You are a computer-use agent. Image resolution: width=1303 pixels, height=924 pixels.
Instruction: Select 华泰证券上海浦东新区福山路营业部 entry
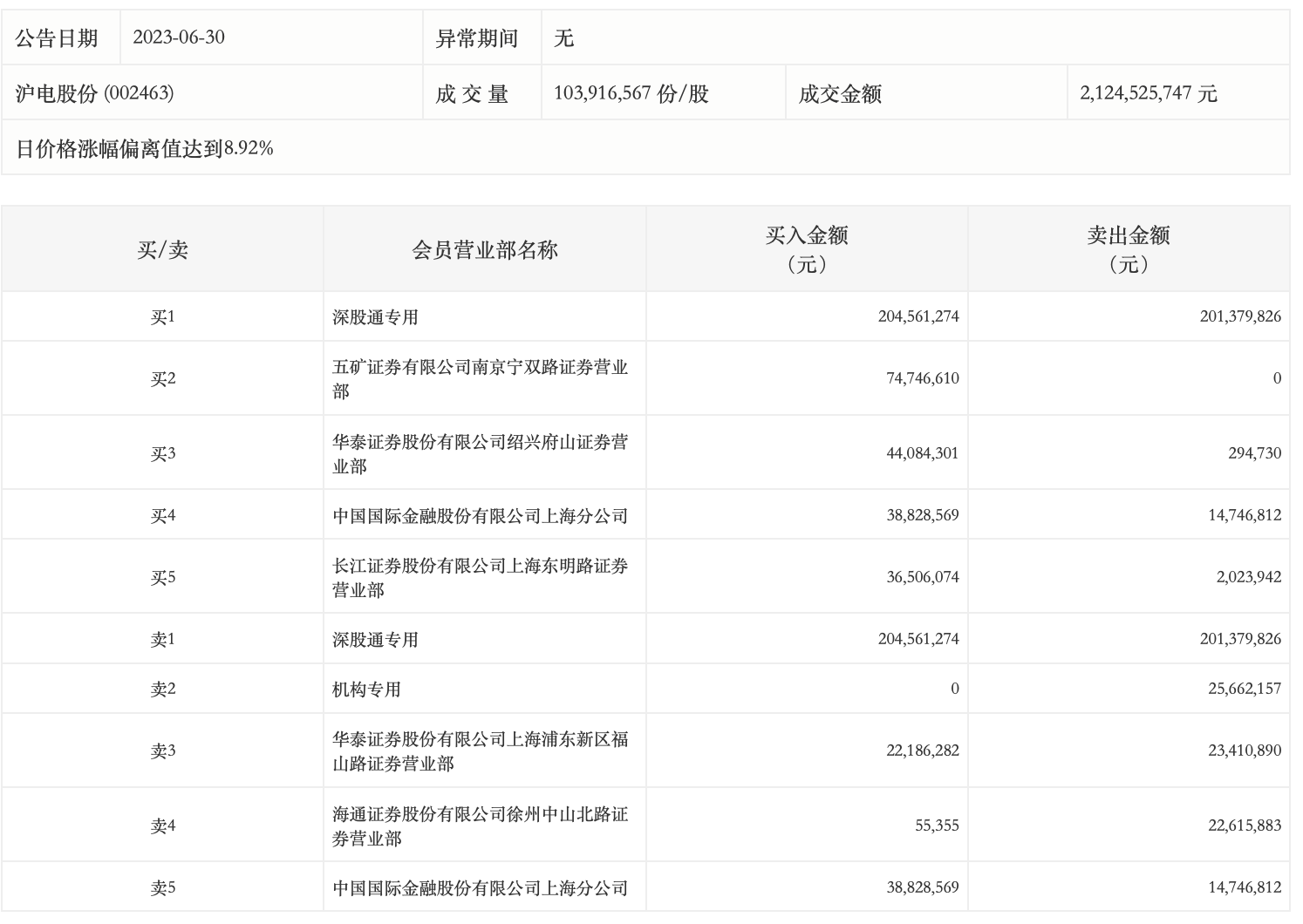point(480,751)
